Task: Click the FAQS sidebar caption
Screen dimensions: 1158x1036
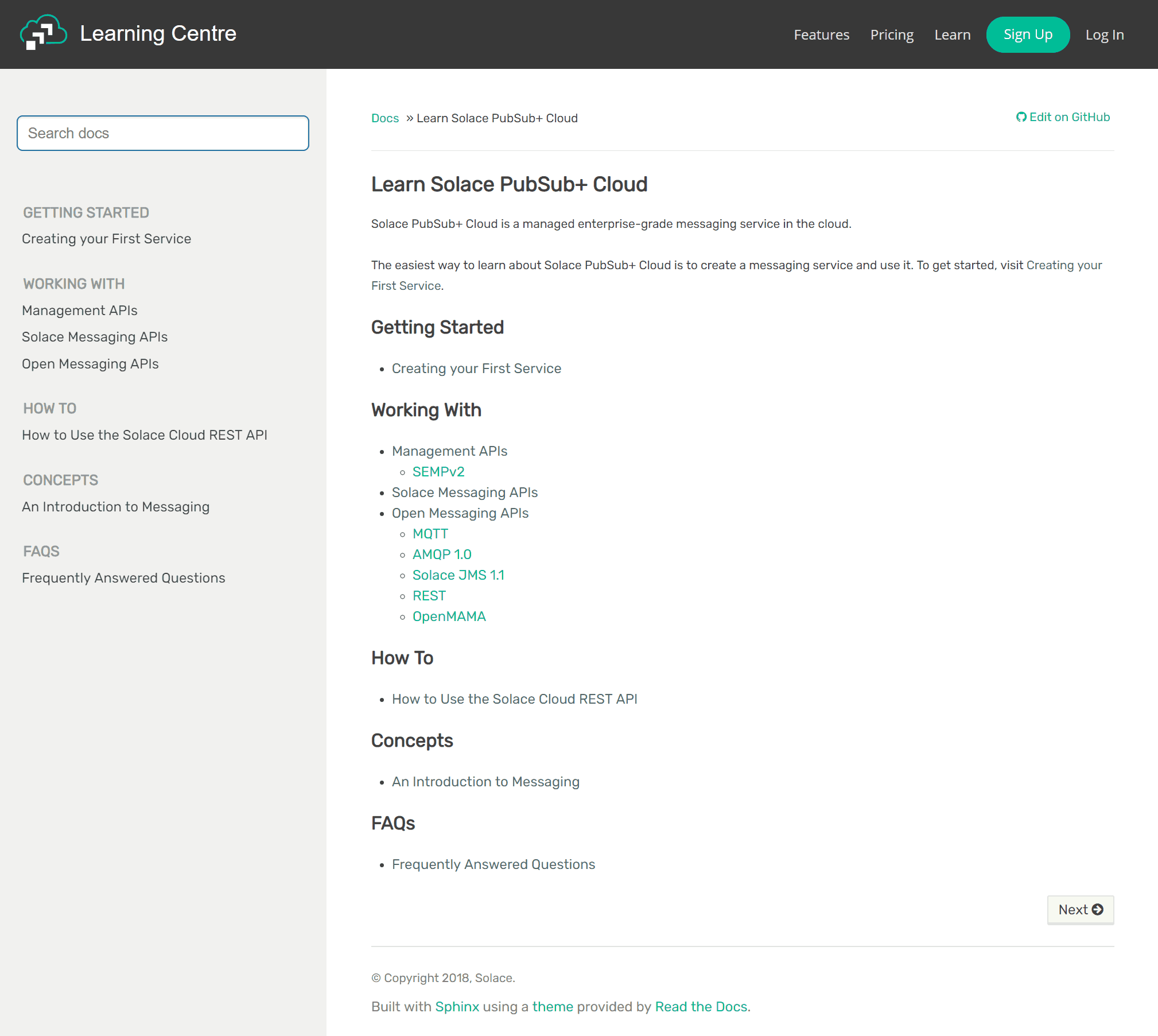Action: click(x=41, y=552)
